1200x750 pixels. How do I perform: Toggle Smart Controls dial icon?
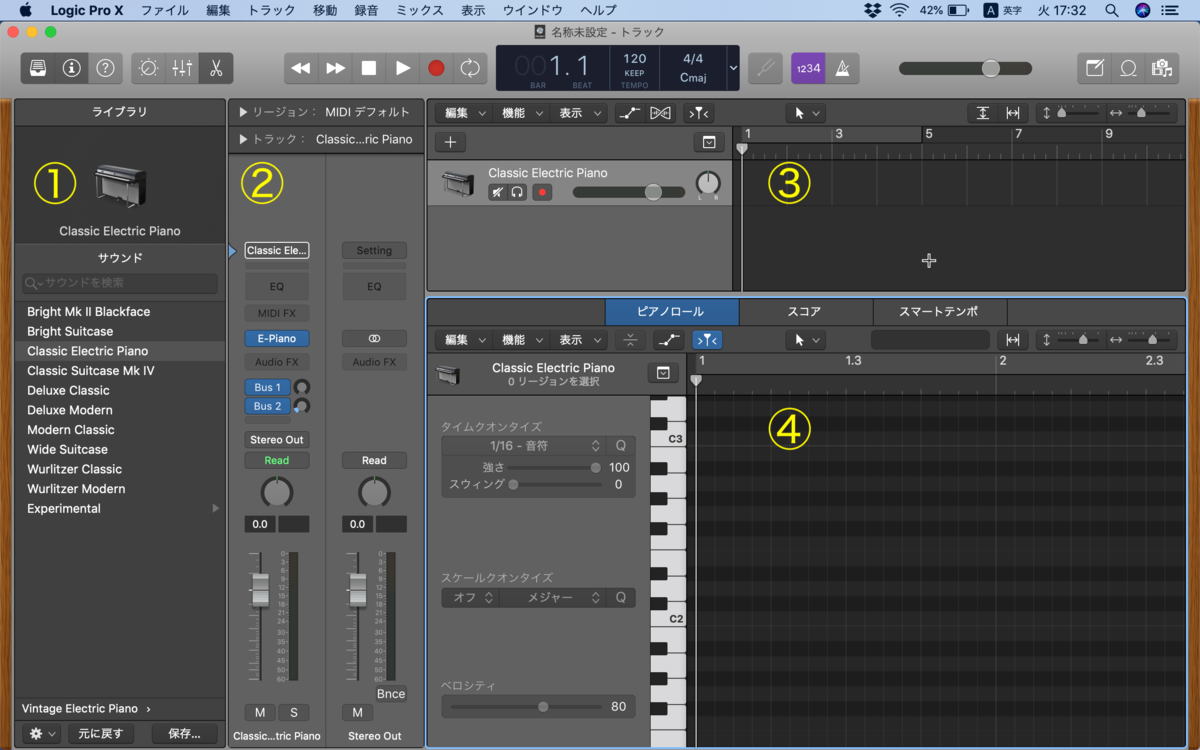(x=149, y=68)
